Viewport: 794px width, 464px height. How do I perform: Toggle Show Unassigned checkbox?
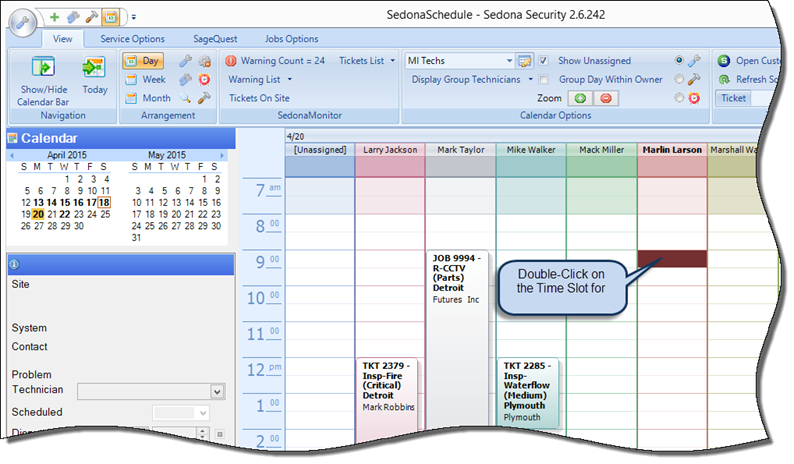543,61
